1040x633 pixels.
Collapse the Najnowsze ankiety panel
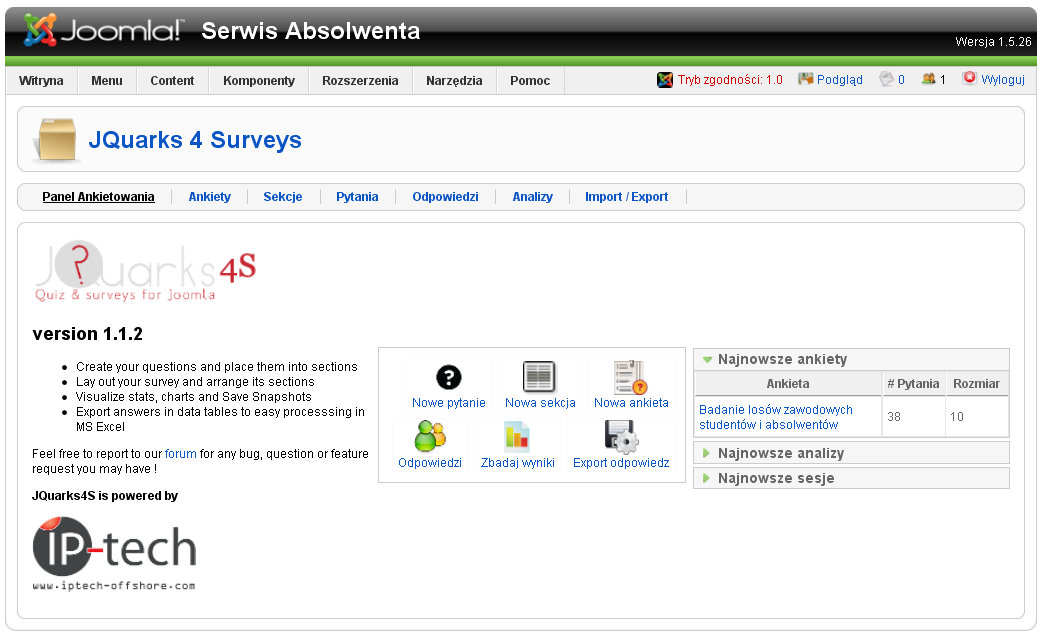coord(851,359)
